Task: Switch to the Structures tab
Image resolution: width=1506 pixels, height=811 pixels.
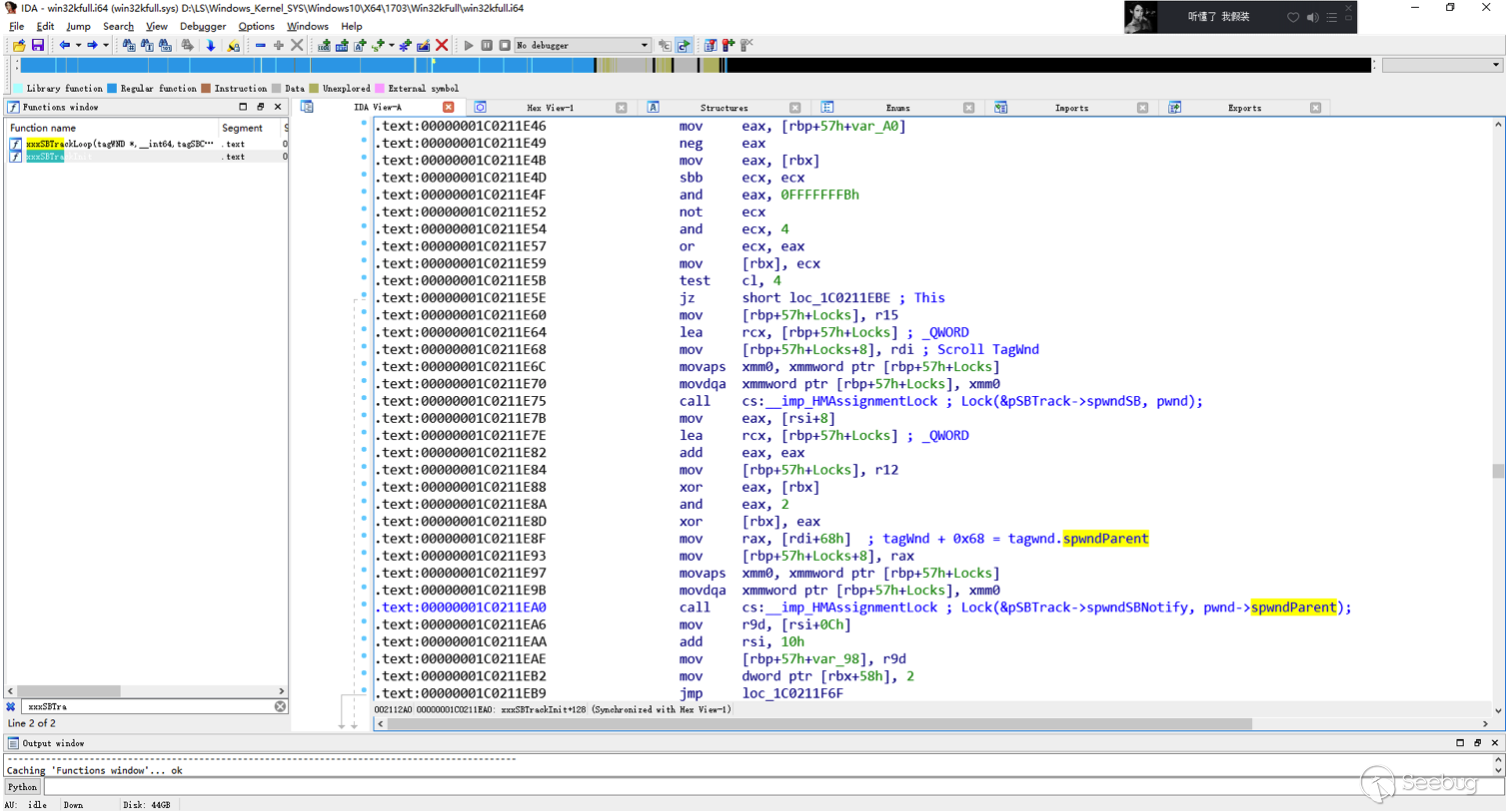Action: click(723, 107)
